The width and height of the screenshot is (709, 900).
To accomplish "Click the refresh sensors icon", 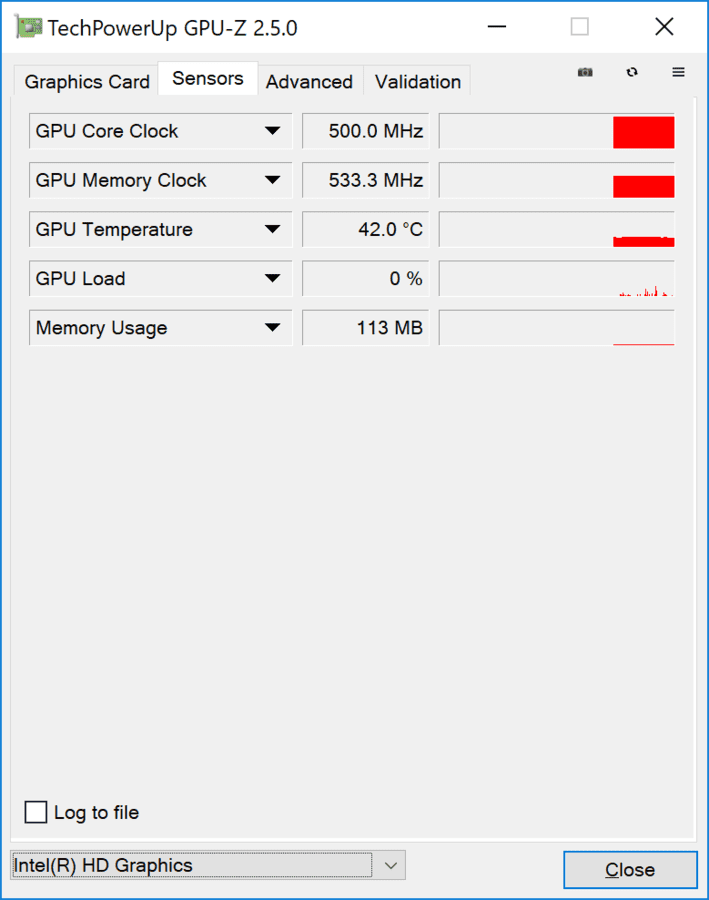I will click(632, 72).
